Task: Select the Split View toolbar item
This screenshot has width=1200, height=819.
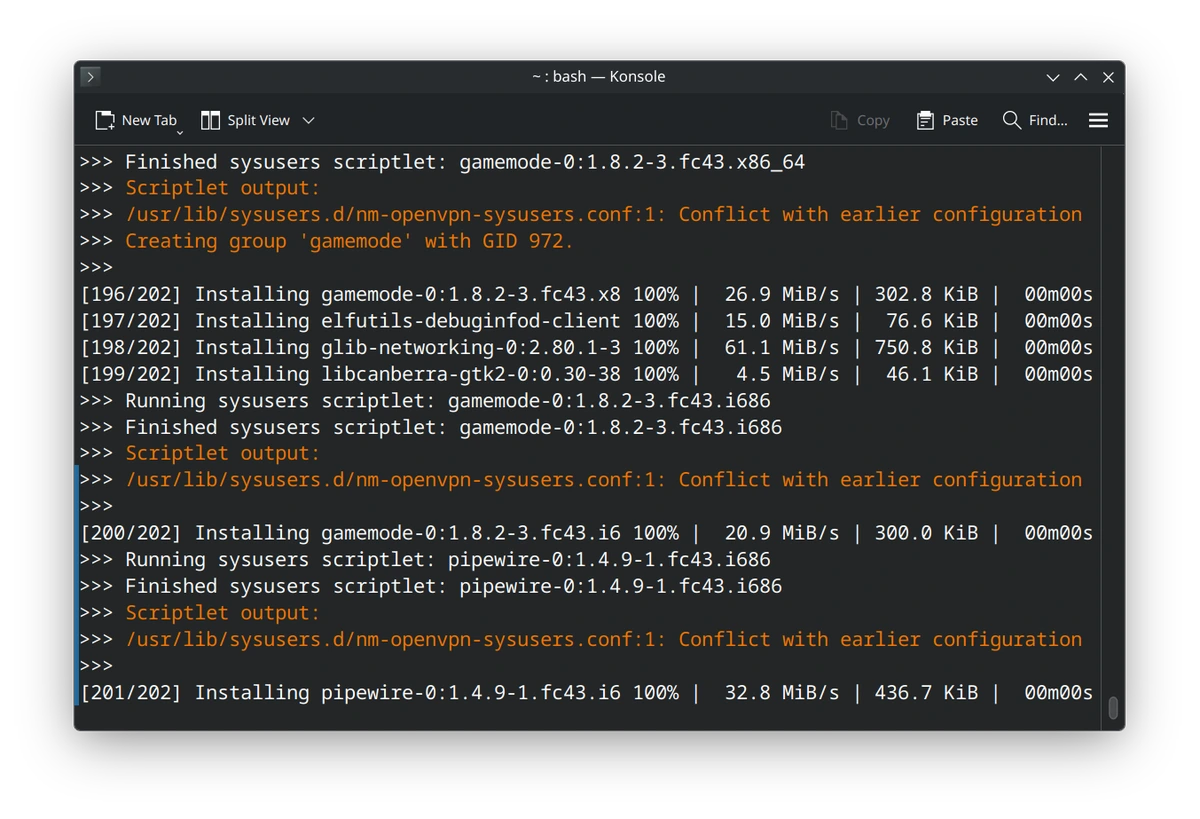Action: (x=246, y=120)
